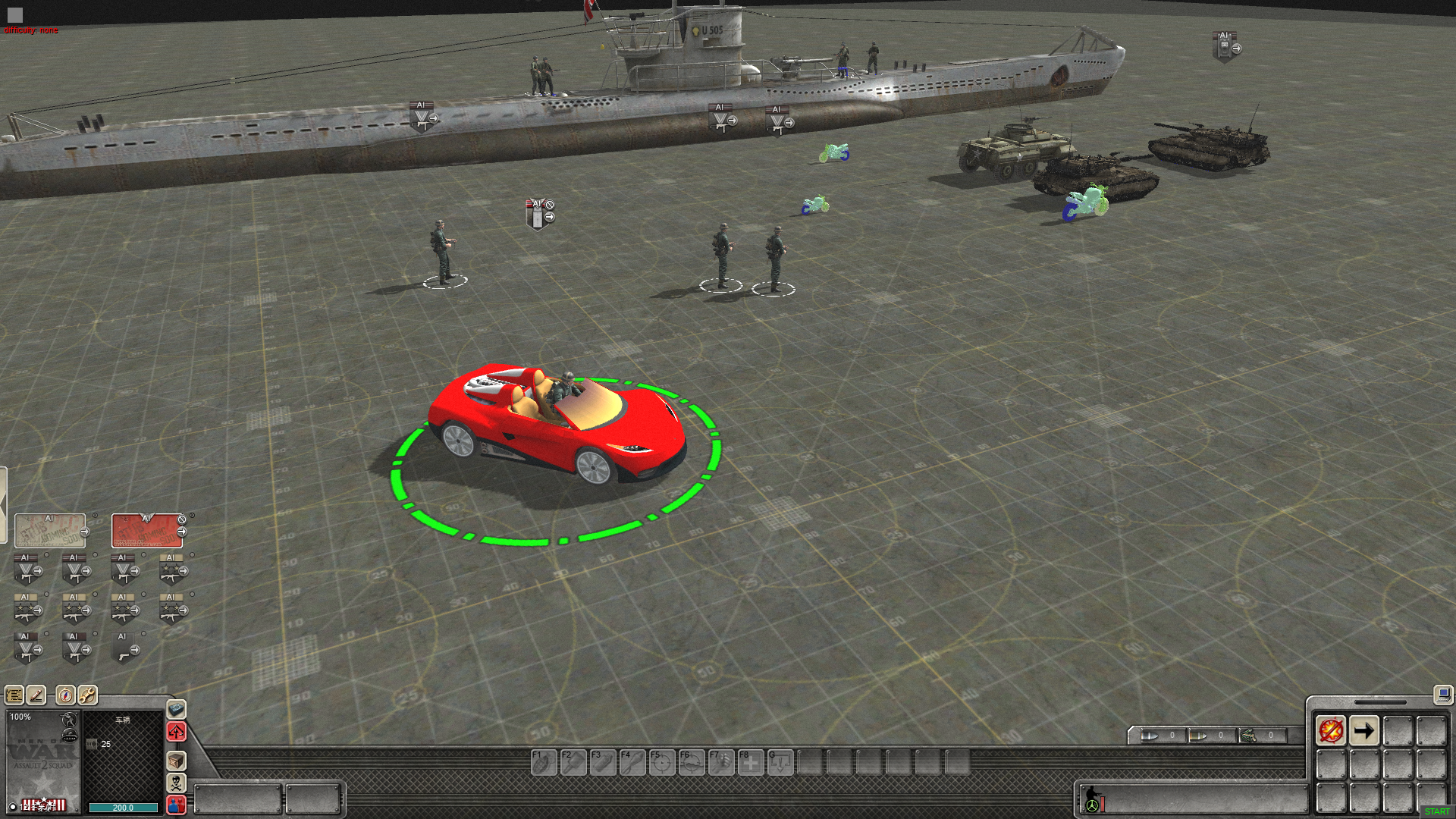1456x819 pixels.
Task: Click the black arrow move order button
Action: point(1363,731)
